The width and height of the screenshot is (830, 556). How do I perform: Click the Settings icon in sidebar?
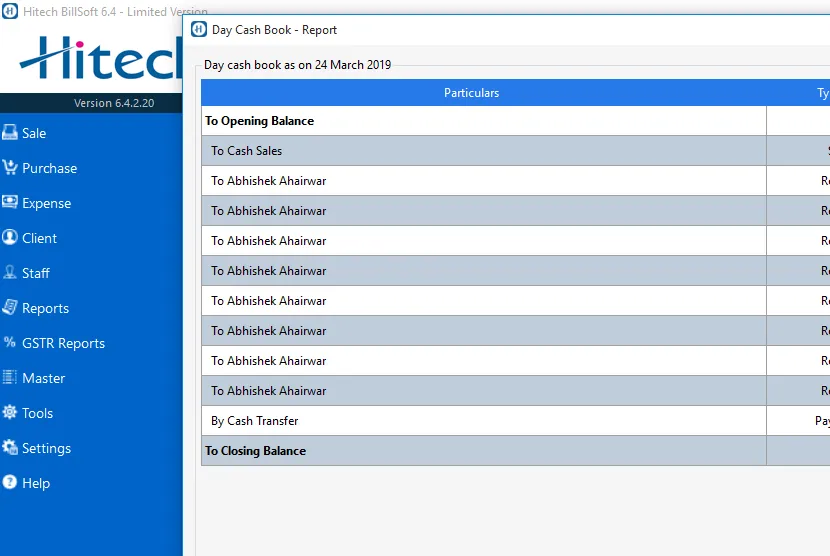pyautogui.click(x=10, y=448)
